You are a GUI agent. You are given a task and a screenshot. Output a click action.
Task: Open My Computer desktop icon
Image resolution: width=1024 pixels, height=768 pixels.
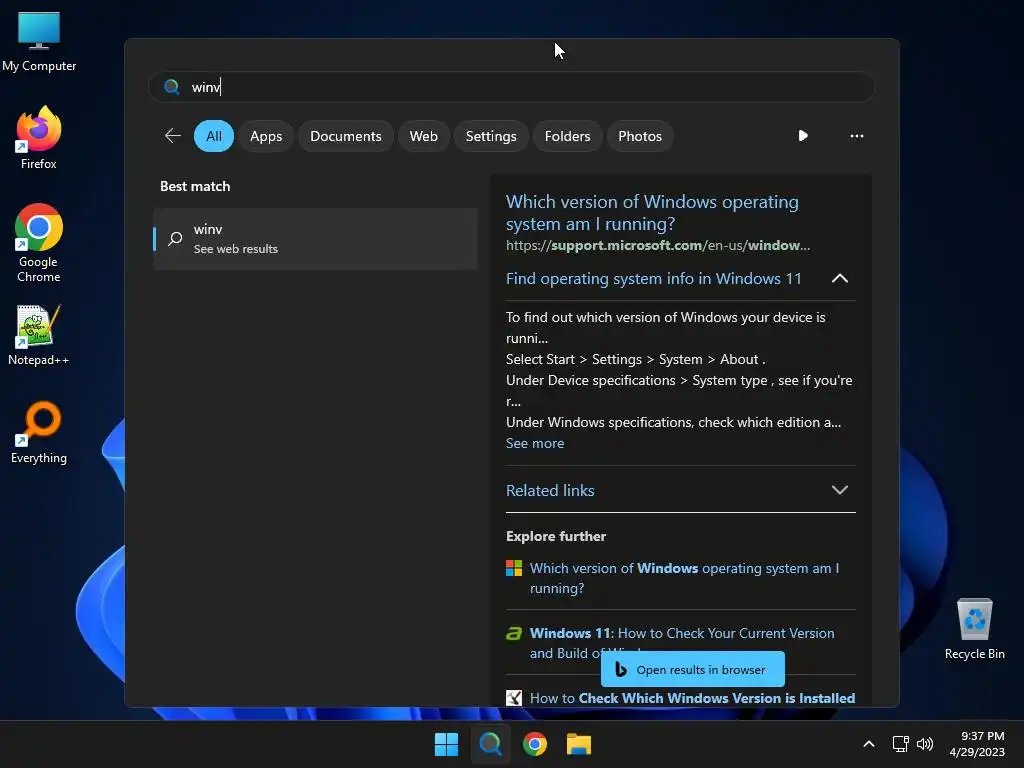point(39,42)
